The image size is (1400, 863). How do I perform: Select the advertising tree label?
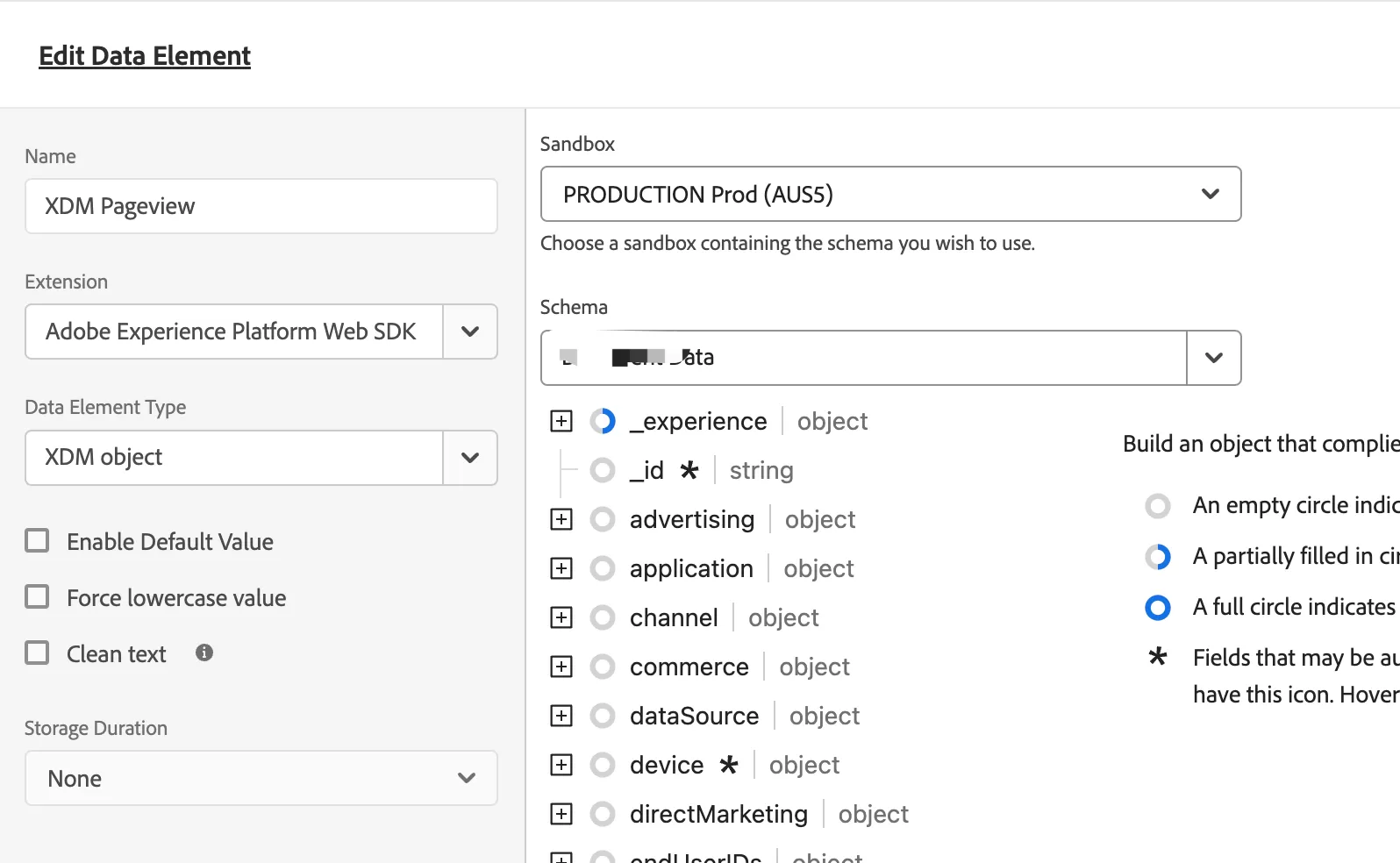click(x=692, y=519)
